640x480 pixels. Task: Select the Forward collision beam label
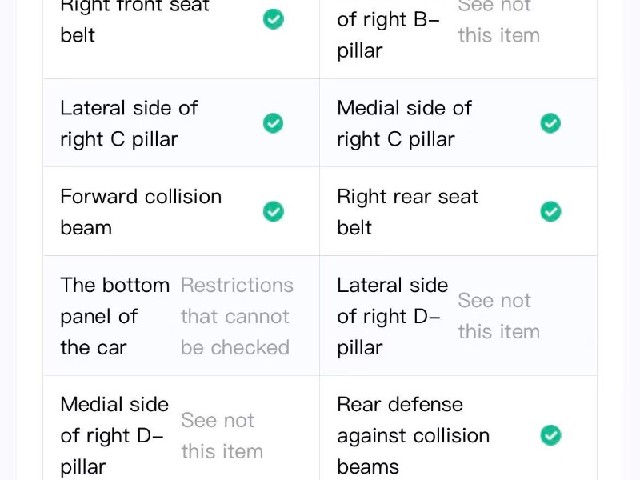click(141, 212)
